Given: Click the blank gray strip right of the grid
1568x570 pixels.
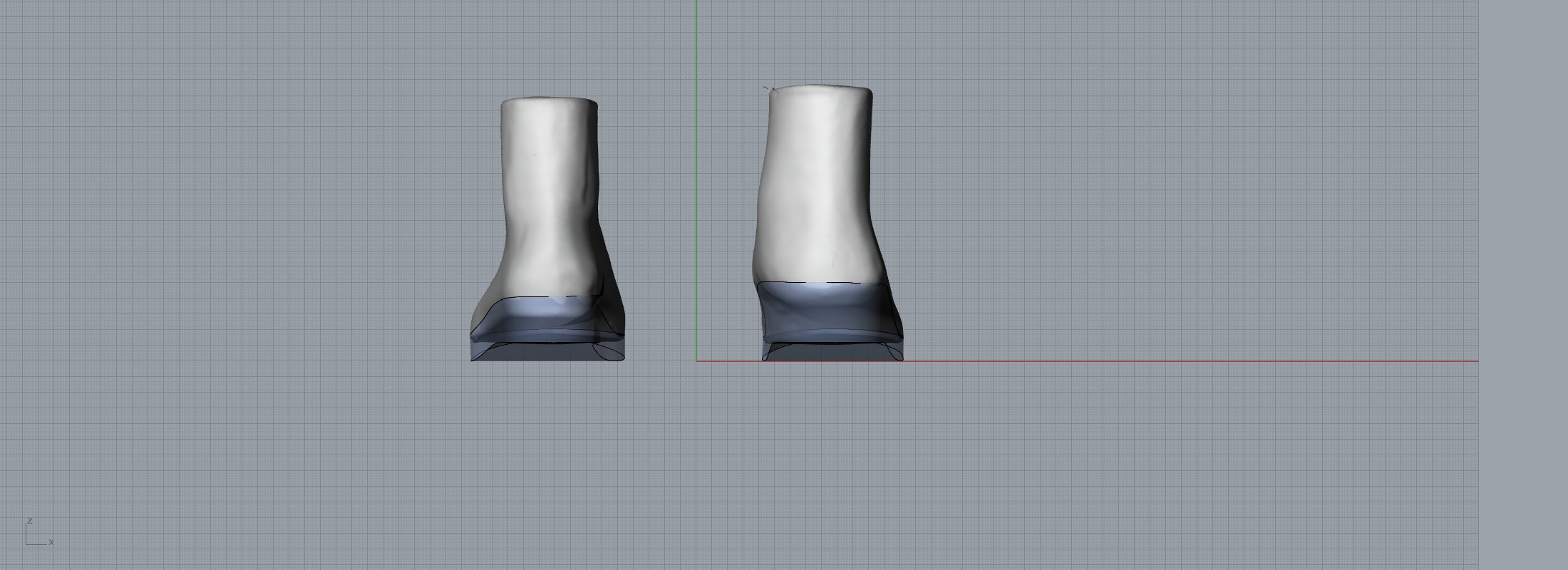Looking at the screenshot, I should [x=1524, y=285].
